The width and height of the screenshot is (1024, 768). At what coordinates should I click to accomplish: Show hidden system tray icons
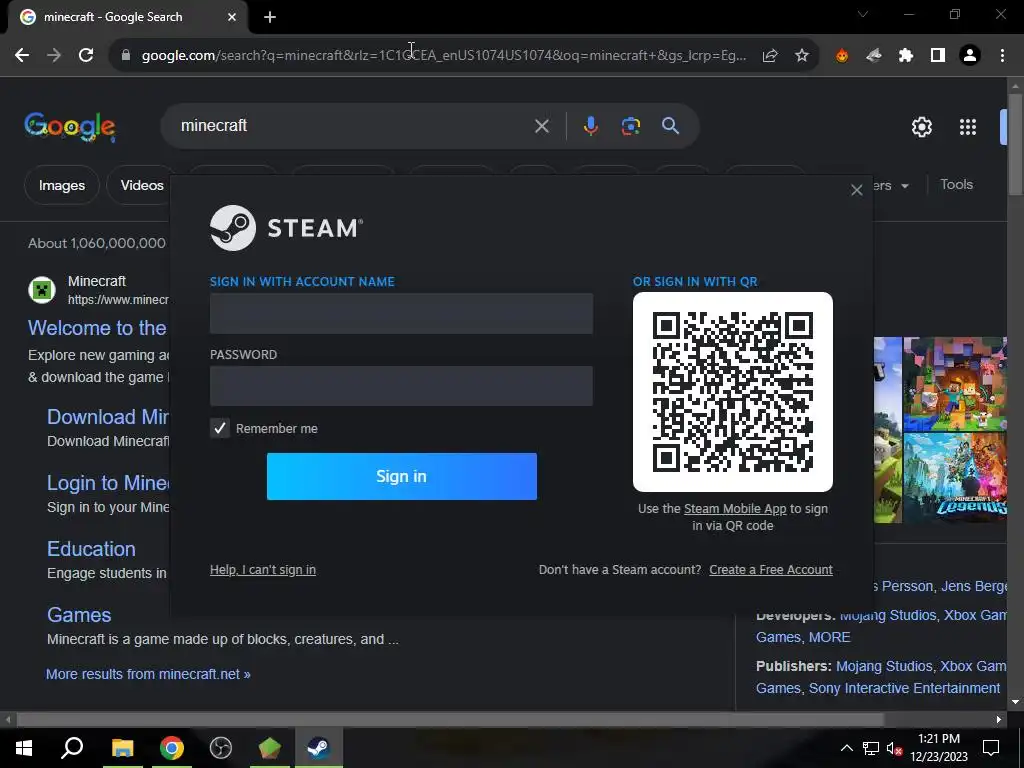pos(846,748)
